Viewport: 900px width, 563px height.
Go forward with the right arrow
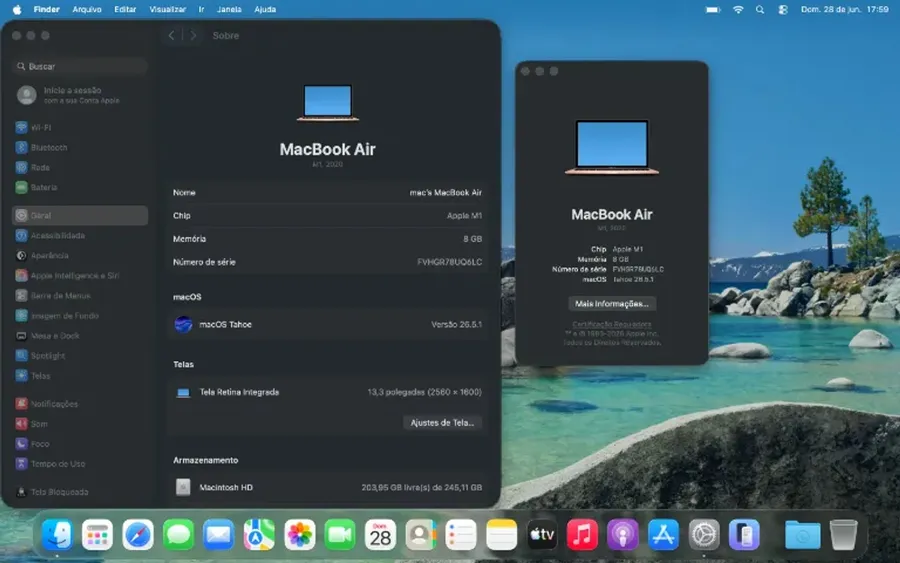193,36
